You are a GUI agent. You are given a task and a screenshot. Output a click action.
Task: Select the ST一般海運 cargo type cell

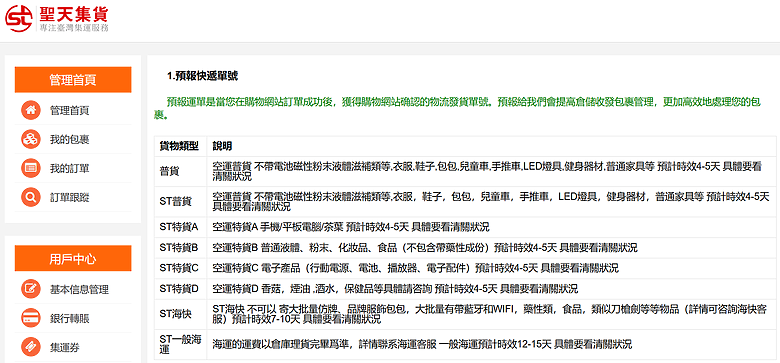point(180,344)
